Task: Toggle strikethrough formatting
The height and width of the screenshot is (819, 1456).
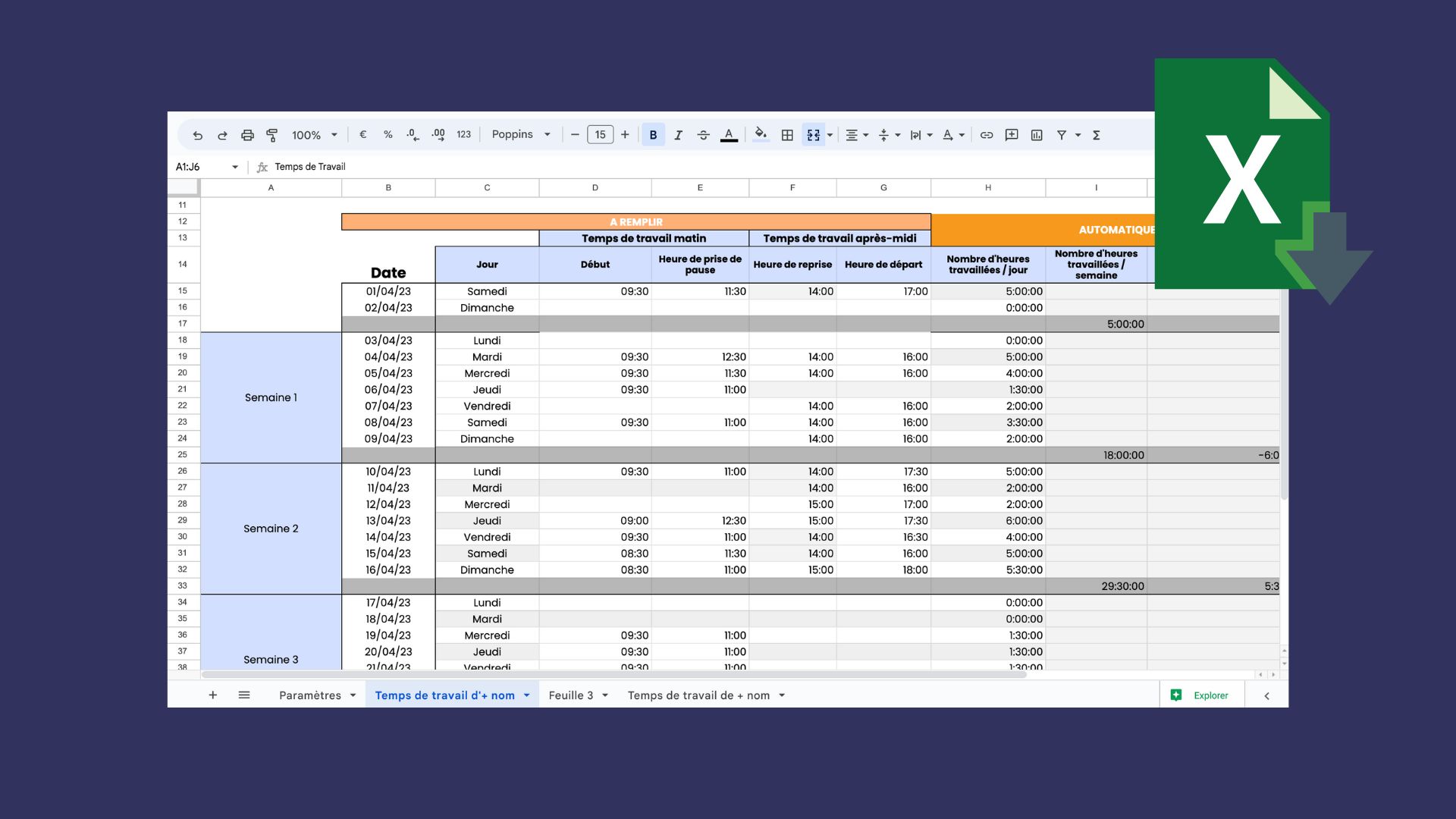Action: [x=704, y=134]
